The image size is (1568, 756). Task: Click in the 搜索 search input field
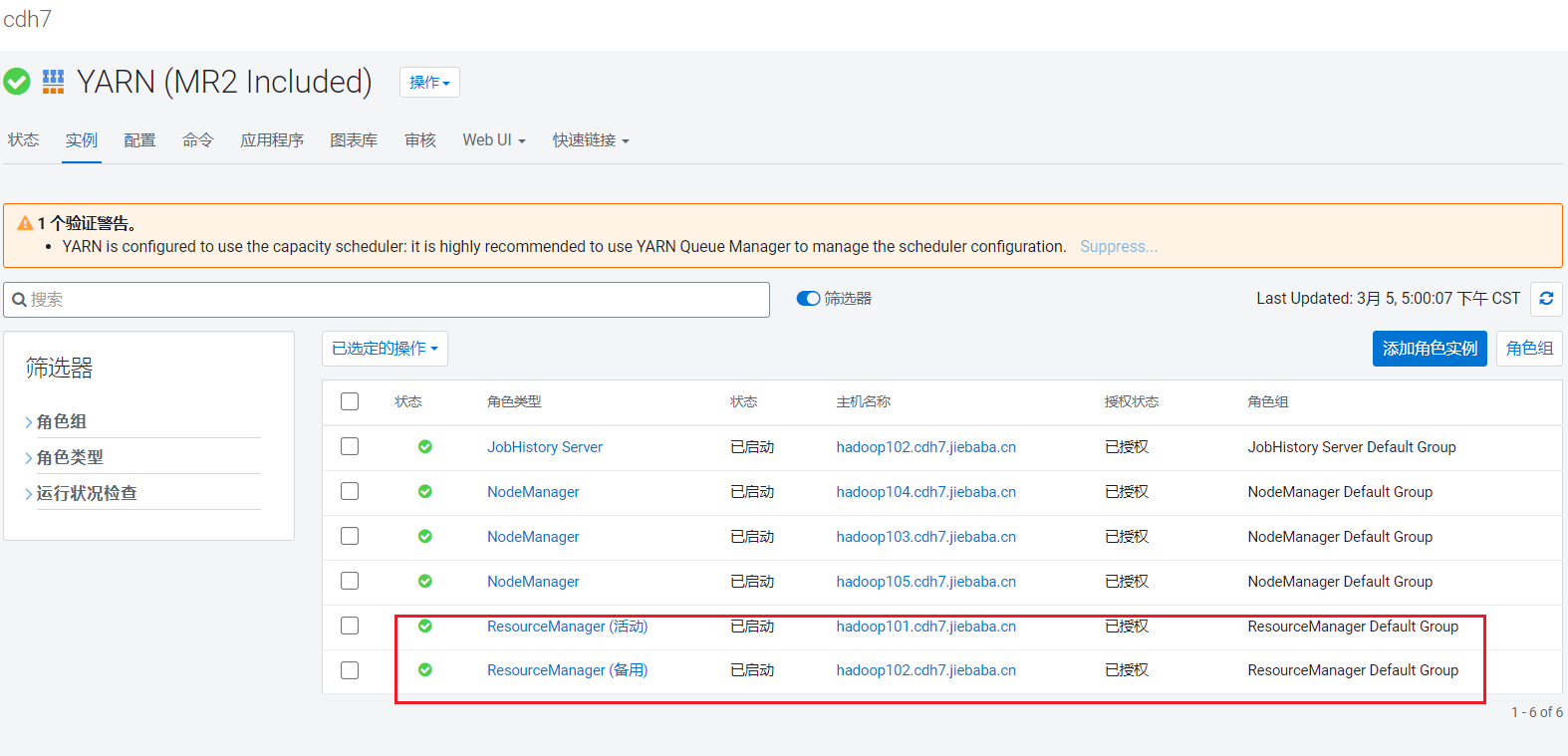click(x=387, y=300)
